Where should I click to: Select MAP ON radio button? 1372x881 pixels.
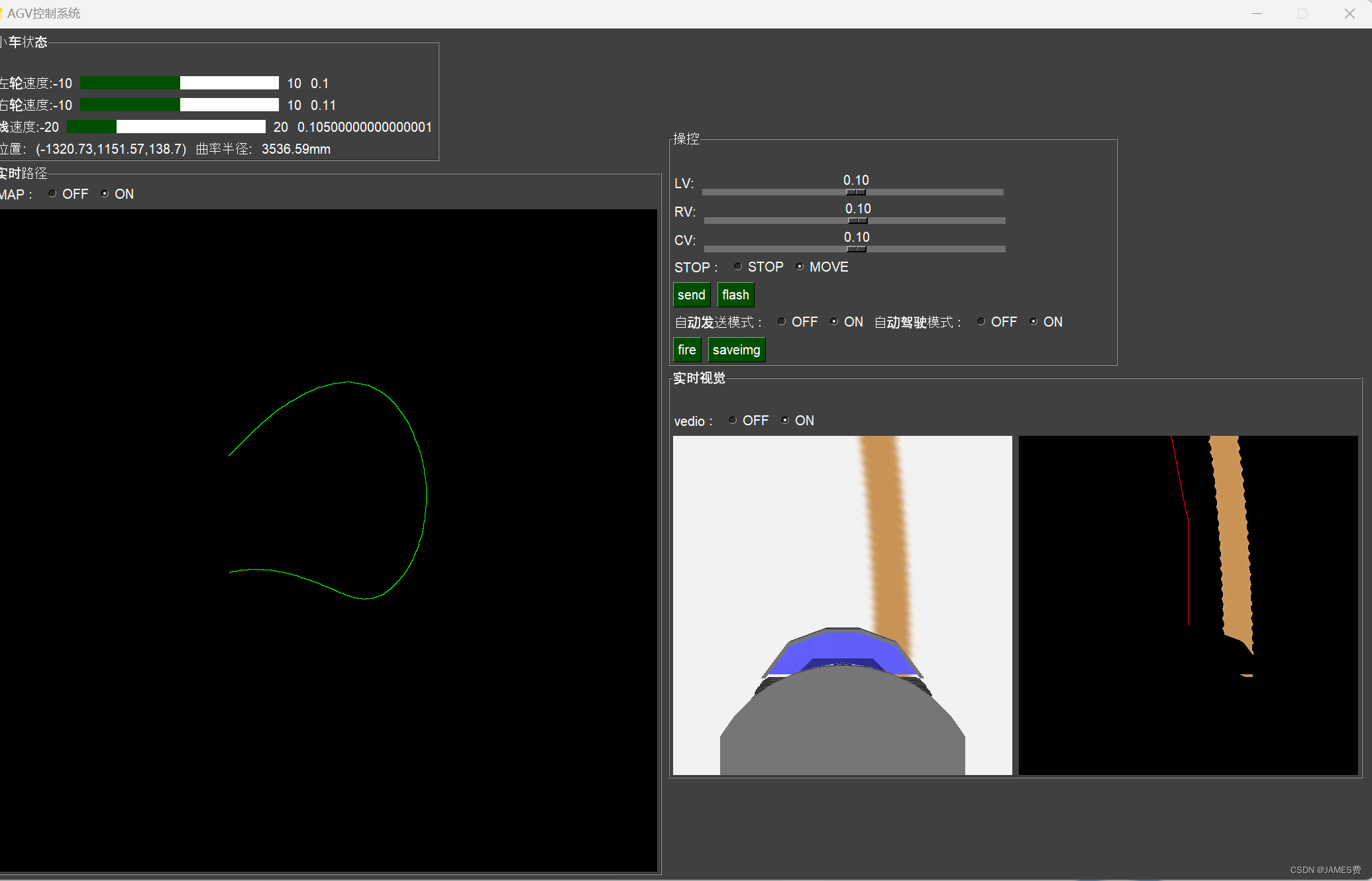coord(105,194)
